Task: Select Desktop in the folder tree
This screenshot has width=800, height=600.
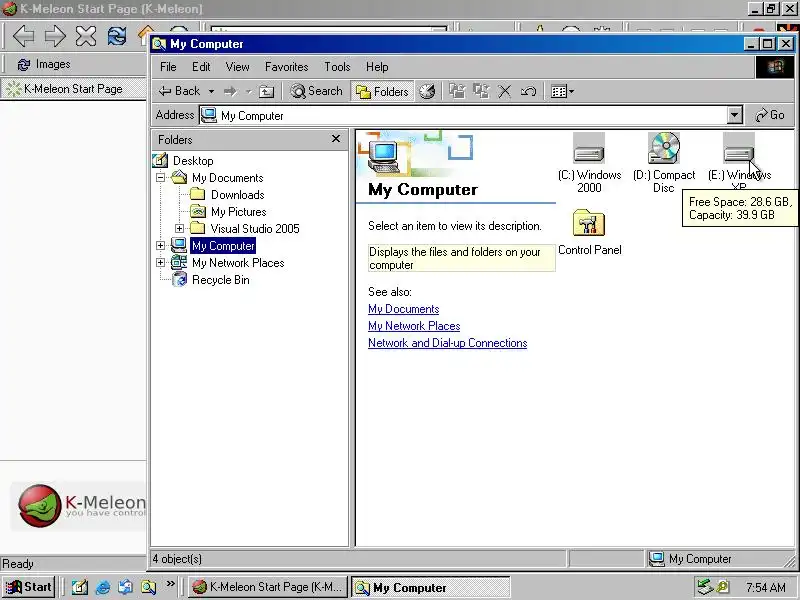Action: coord(193,161)
